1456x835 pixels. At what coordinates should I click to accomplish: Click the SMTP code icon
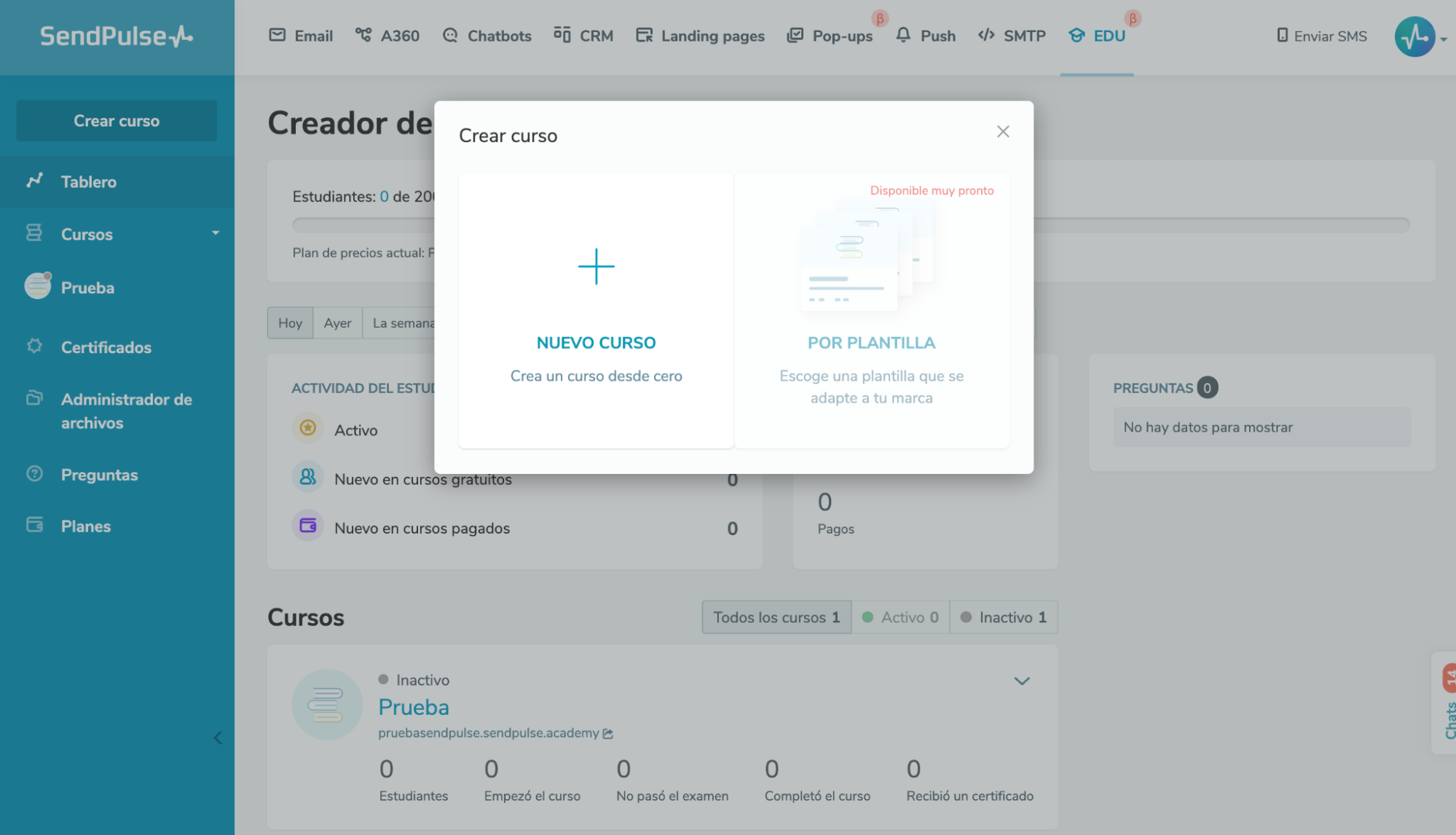pos(986,35)
